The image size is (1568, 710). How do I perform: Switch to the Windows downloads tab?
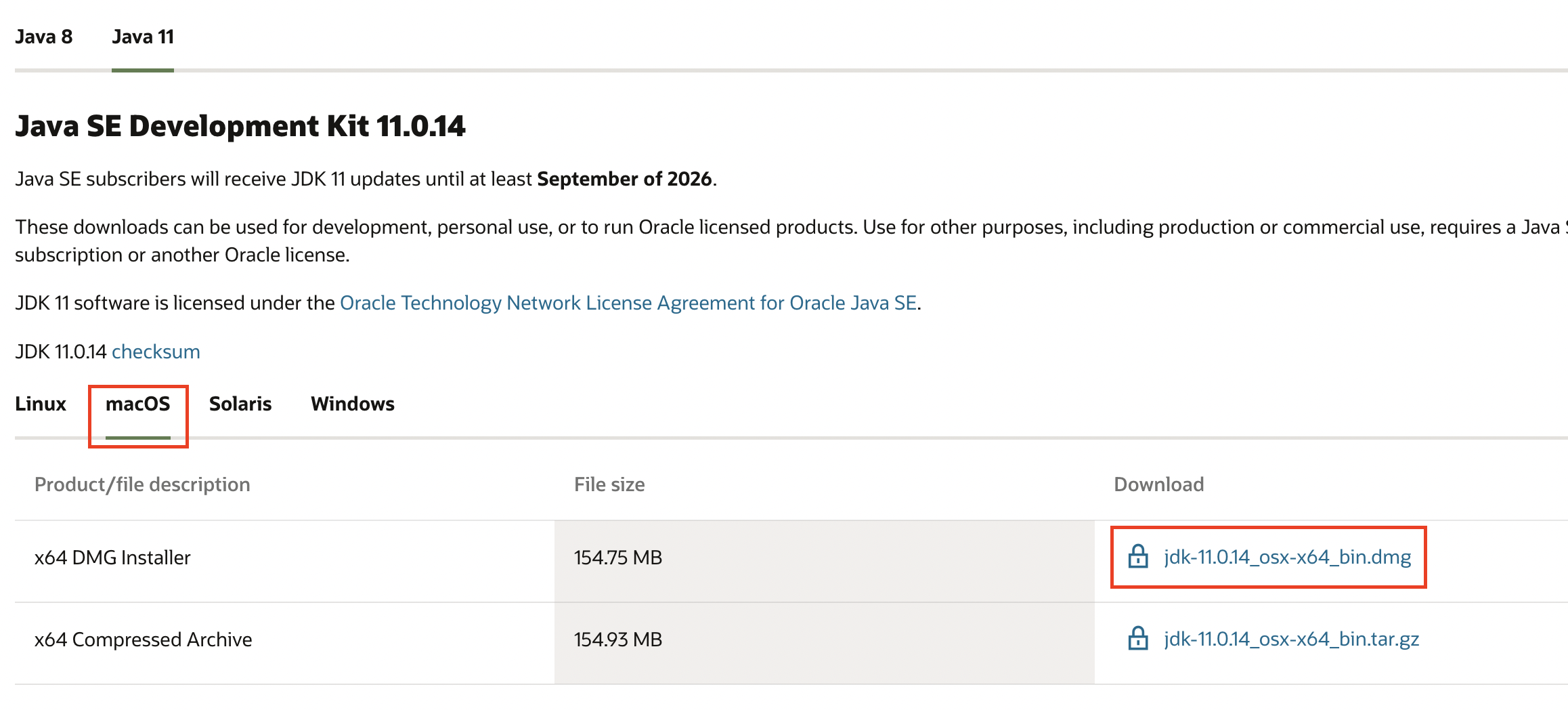click(x=353, y=404)
